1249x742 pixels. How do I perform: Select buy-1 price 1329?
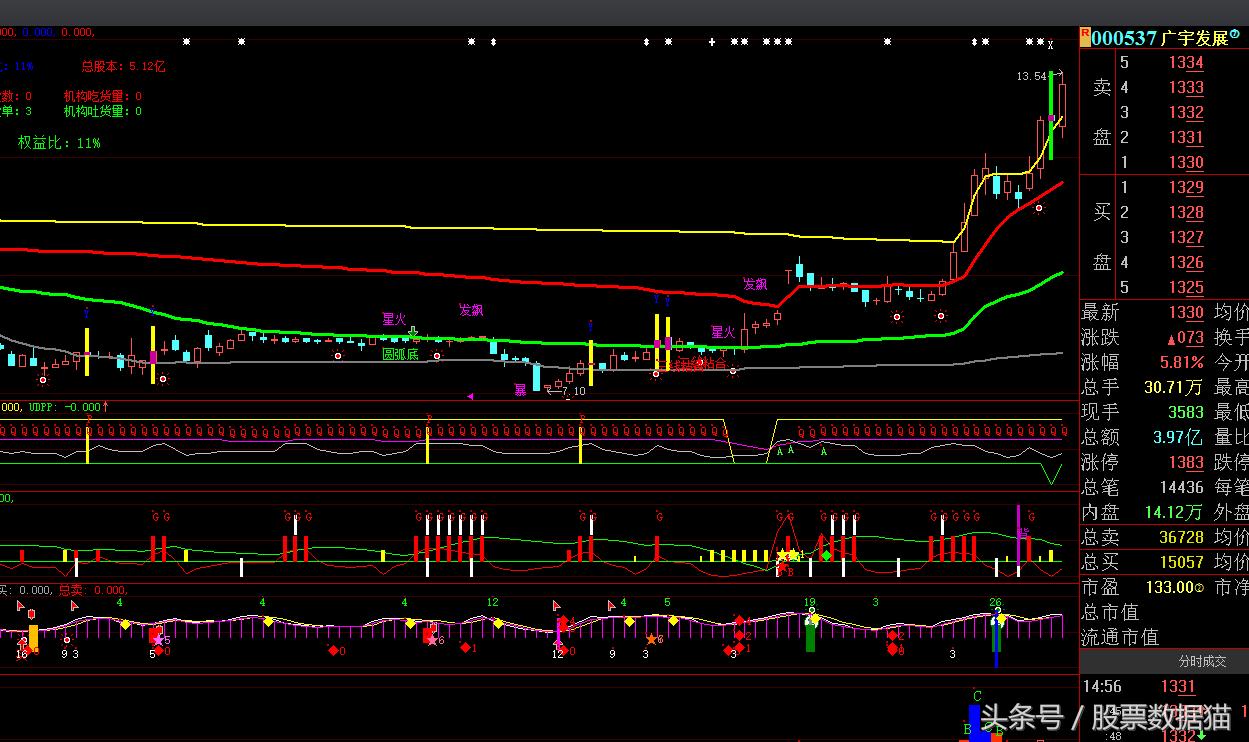point(1186,188)
